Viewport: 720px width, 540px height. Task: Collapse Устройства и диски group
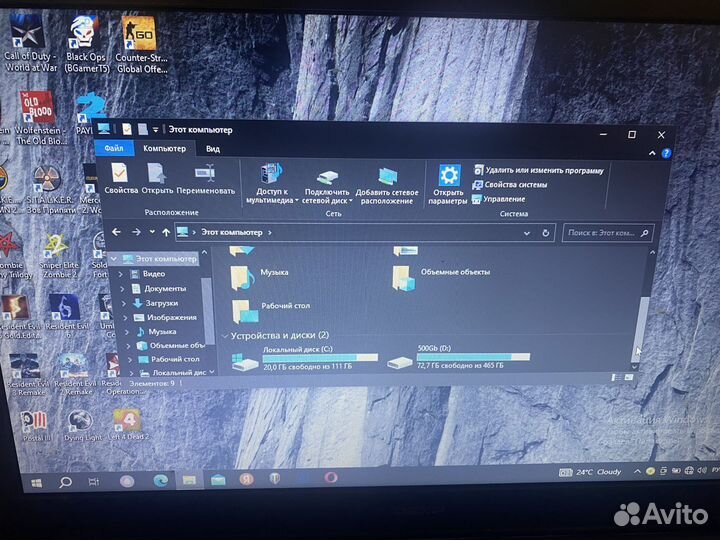click(x=225, y=336)
